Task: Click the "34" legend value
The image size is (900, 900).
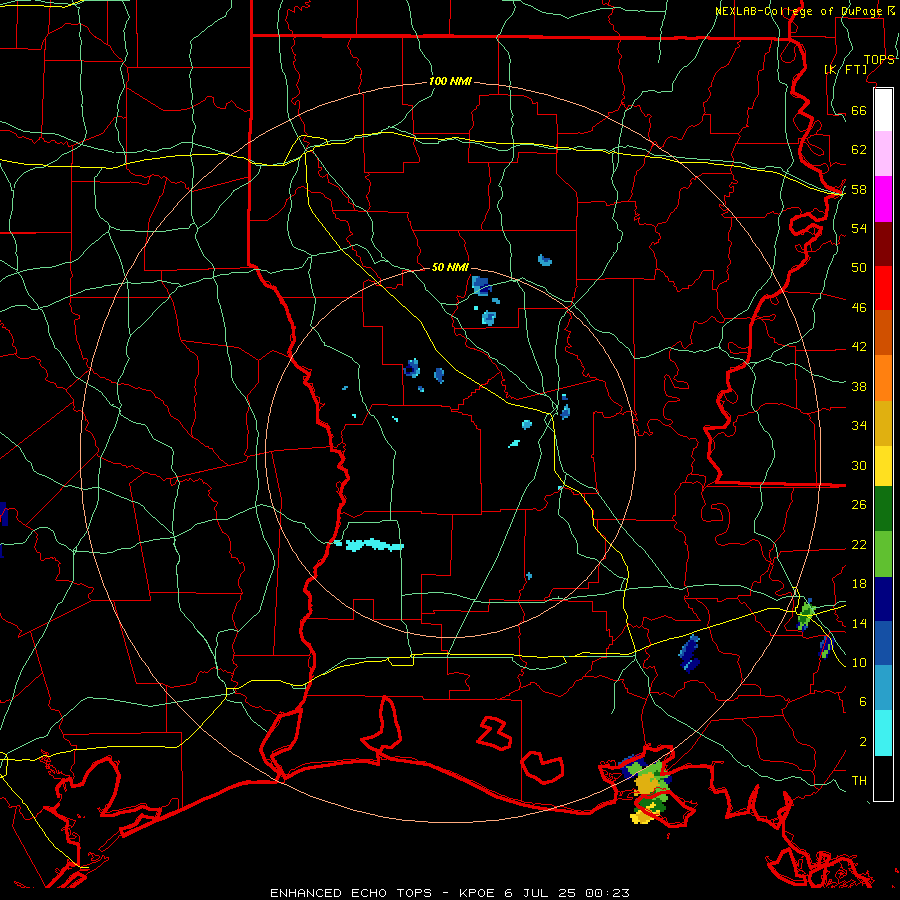Action: [x=859, y=426]
